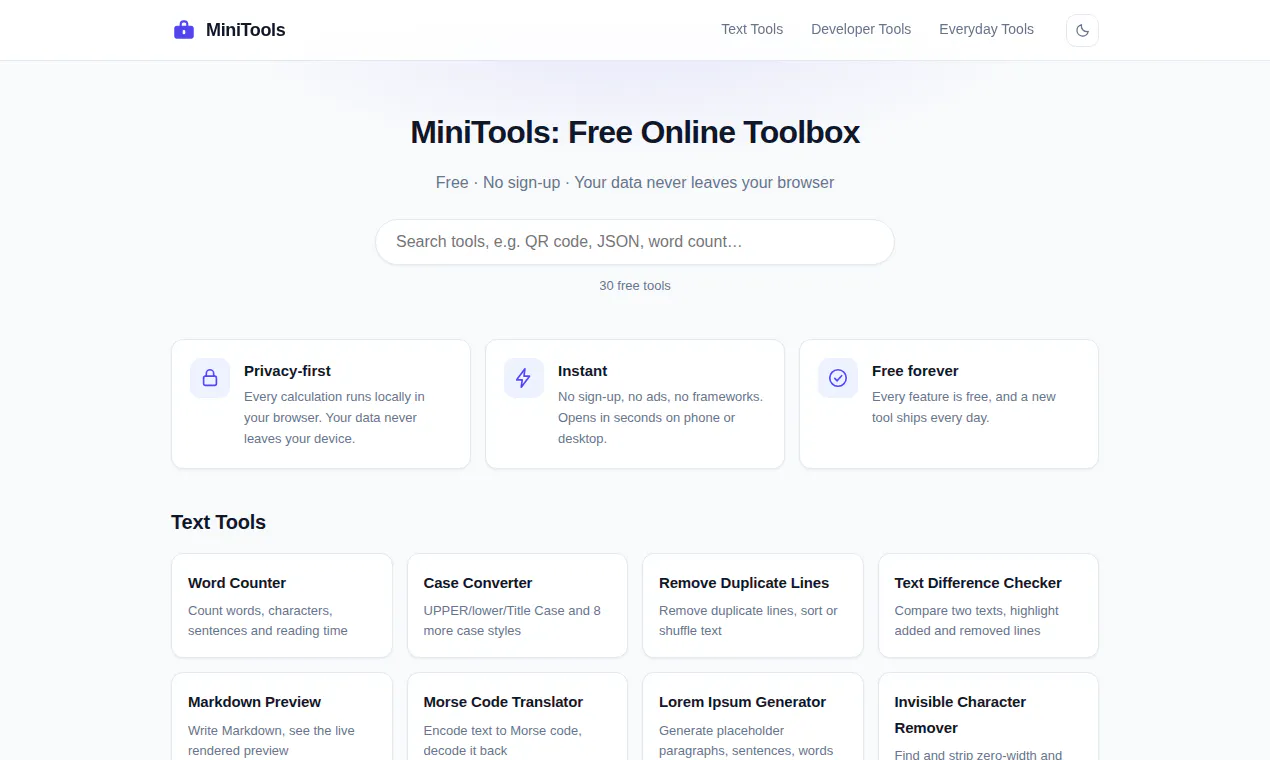Click the "Text Tools" section heading
The width and height of the screenshot is (1270, 760).
[x=218, y=522]
